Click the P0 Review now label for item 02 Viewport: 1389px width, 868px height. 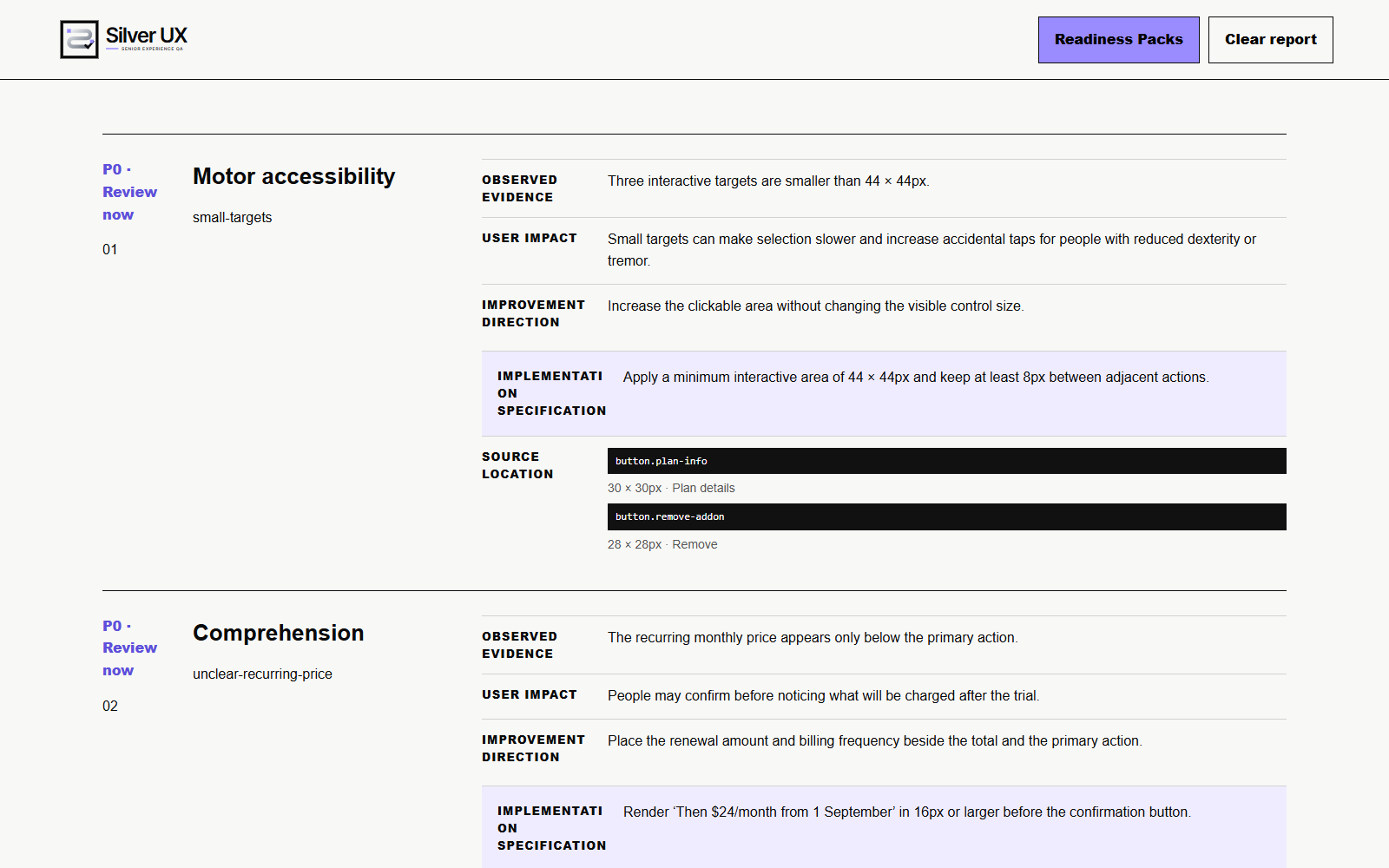(129, 648)
